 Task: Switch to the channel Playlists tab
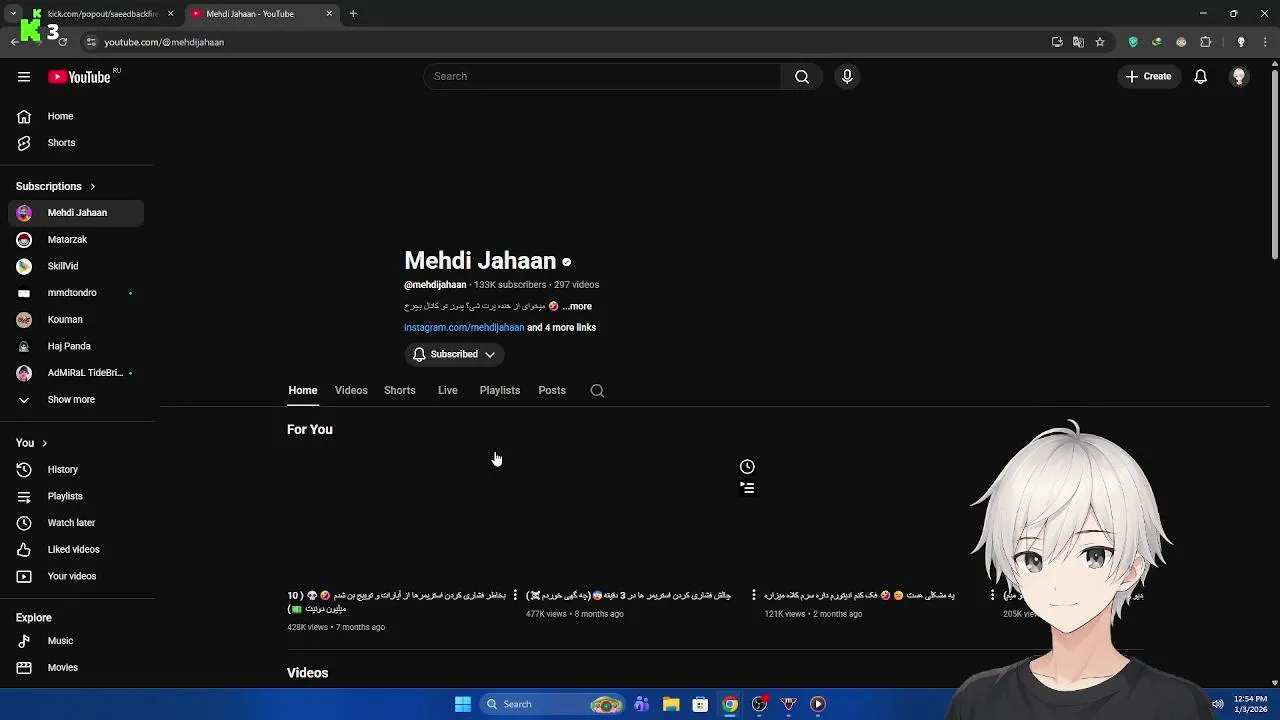pyautogui.click(x=500, y=391)
